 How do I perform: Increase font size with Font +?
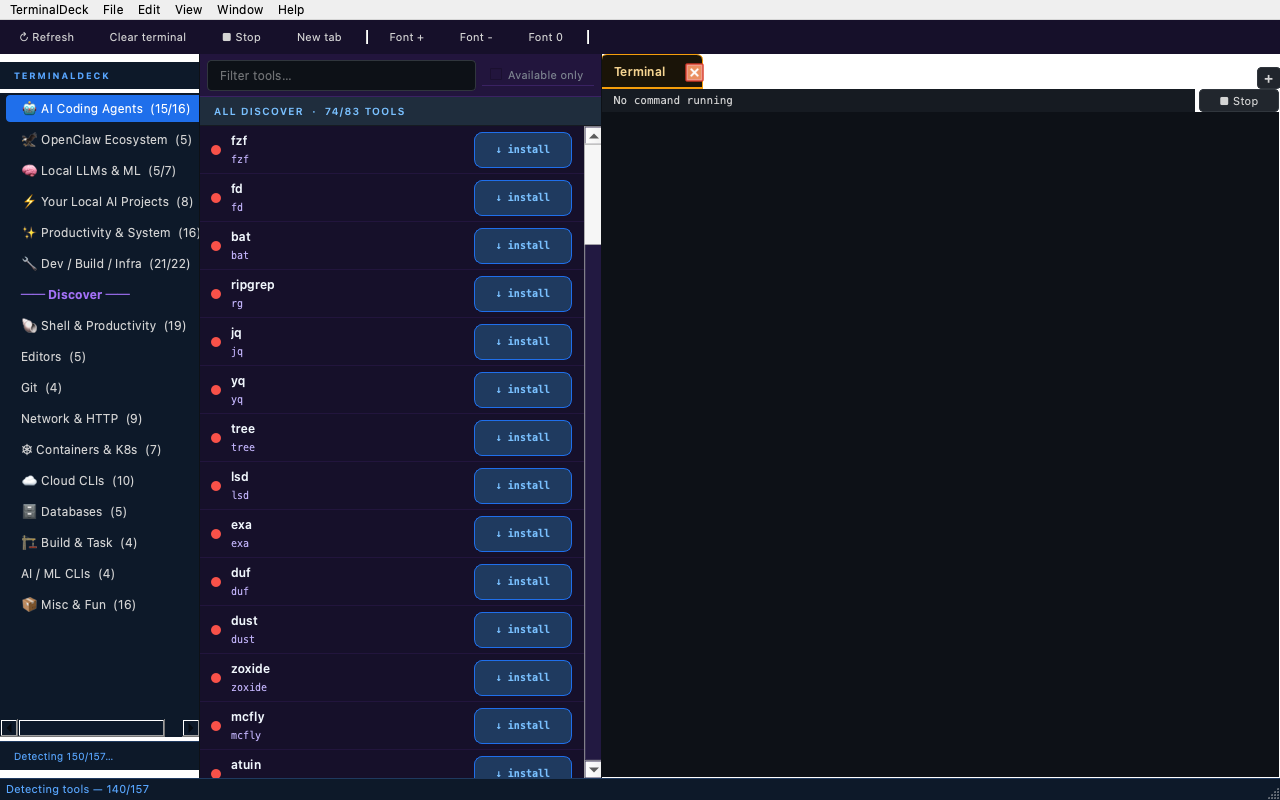coord(407,37)
